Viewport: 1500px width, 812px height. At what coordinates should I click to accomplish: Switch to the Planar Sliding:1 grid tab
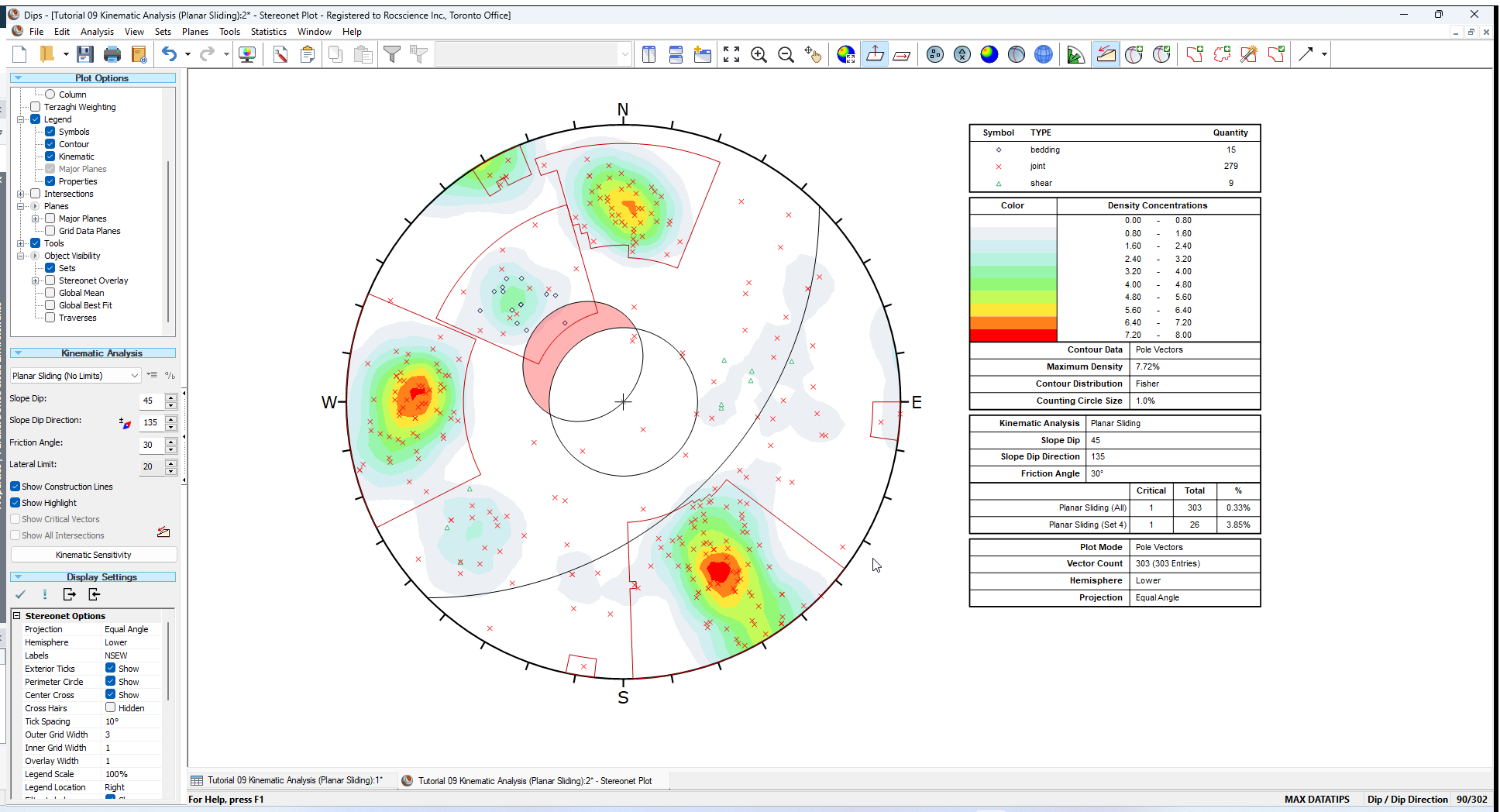(294, 780)
